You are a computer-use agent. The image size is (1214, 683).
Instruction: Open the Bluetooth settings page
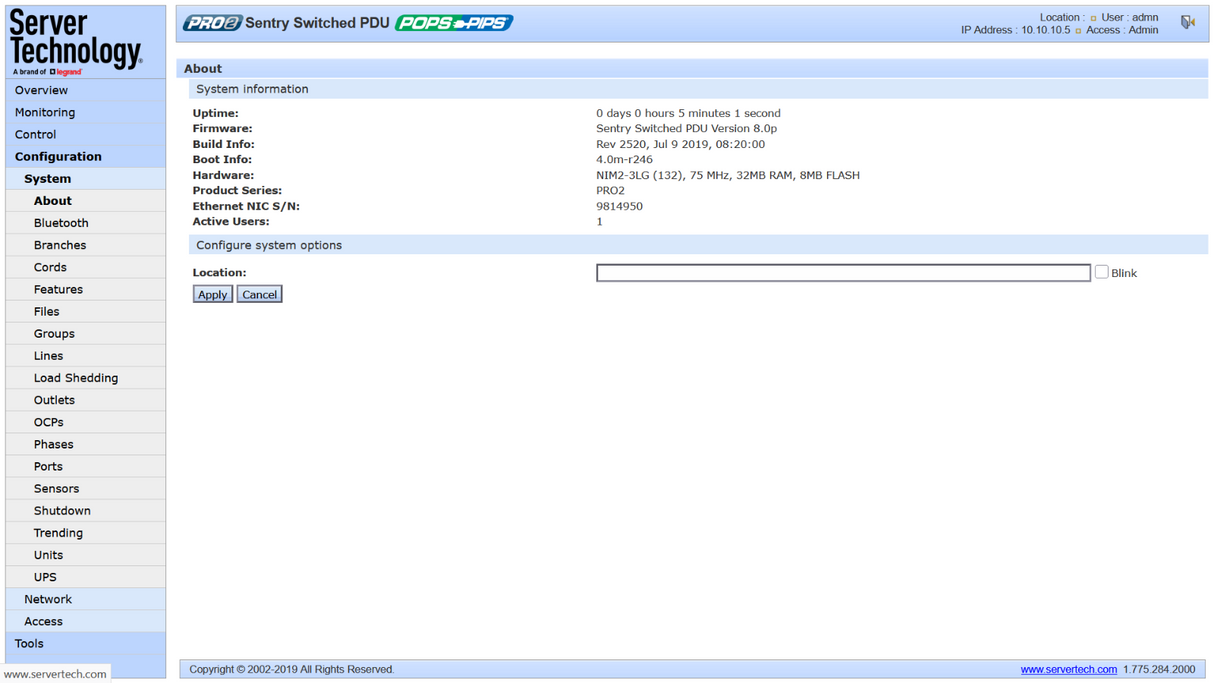[x=86, y=223]
